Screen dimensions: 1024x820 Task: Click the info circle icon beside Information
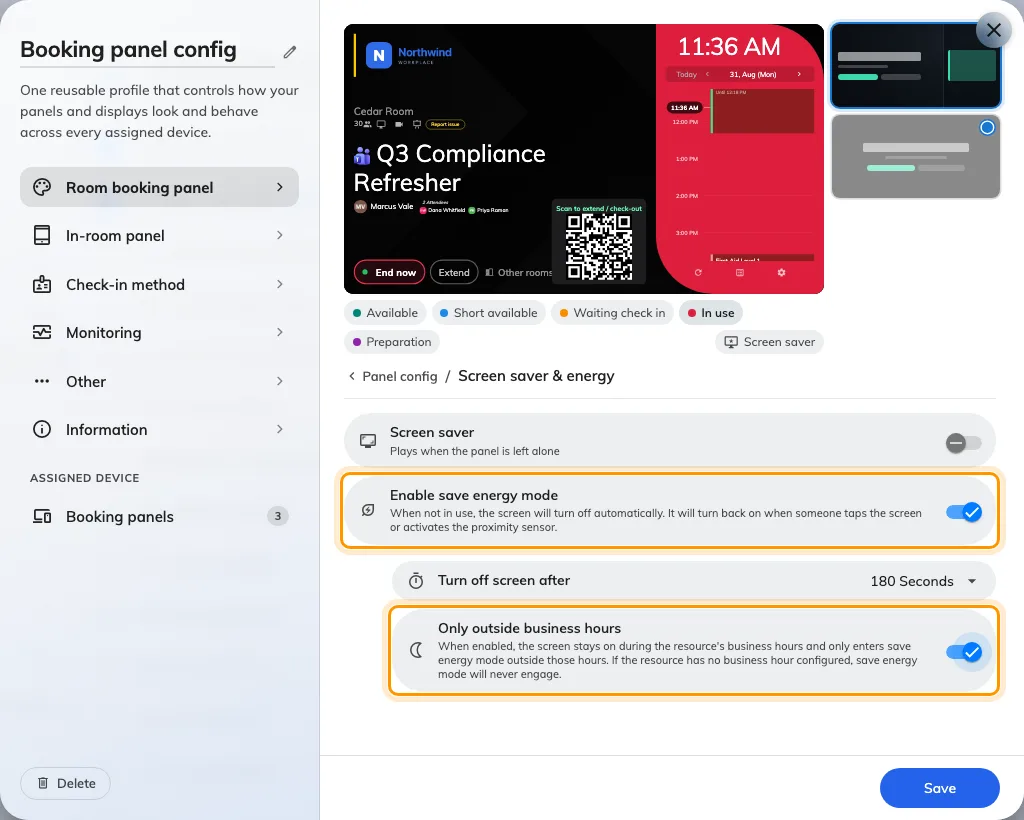point(42,429)
